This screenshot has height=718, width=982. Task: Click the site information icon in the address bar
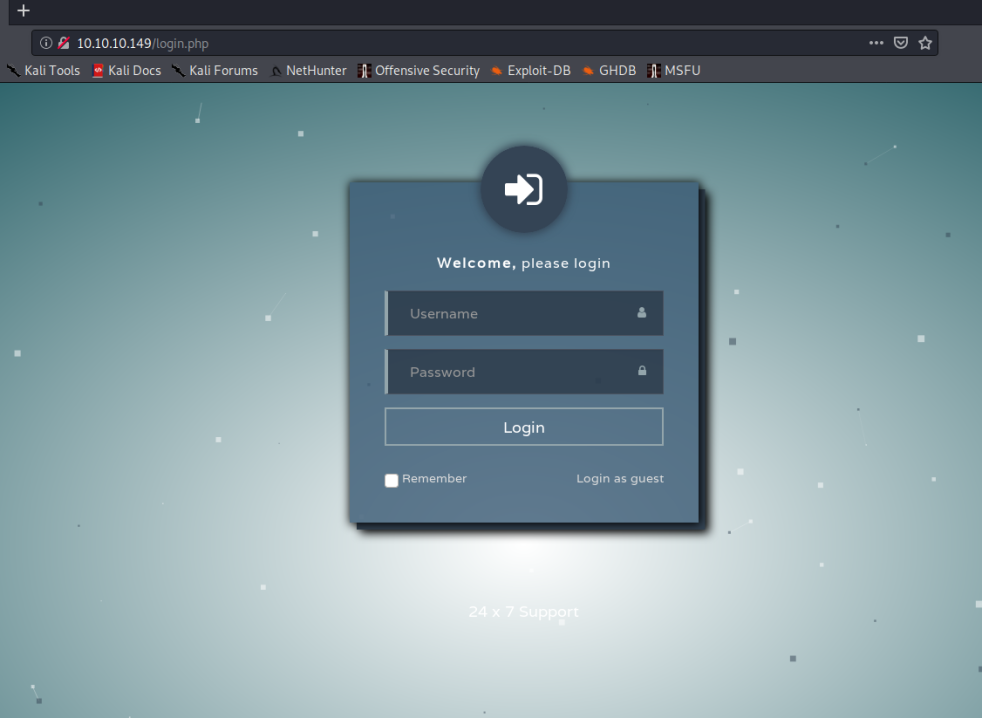click(x=46, y=43)
